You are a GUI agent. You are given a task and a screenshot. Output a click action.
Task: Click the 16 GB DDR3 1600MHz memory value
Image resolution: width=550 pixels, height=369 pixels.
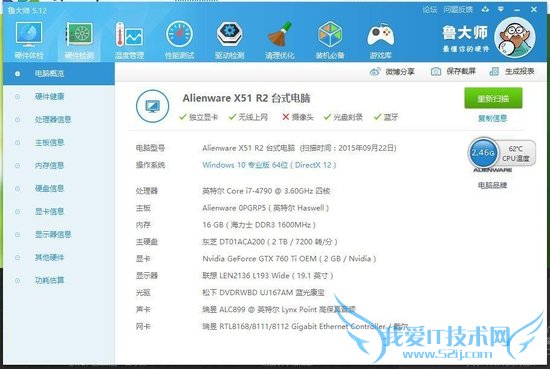259,225
